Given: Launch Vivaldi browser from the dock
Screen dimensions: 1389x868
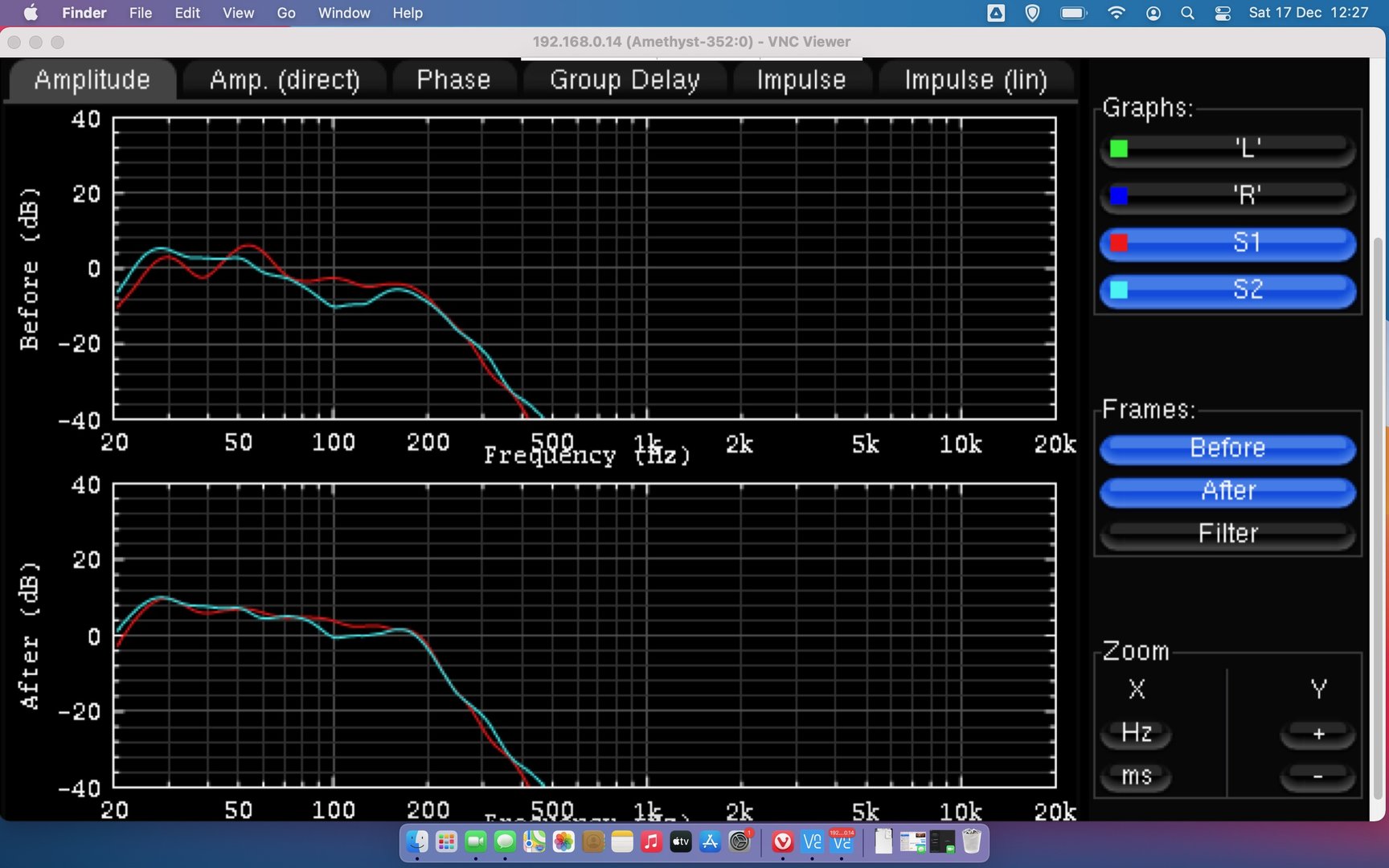Looking at the screenshot, I should (782, 841).
